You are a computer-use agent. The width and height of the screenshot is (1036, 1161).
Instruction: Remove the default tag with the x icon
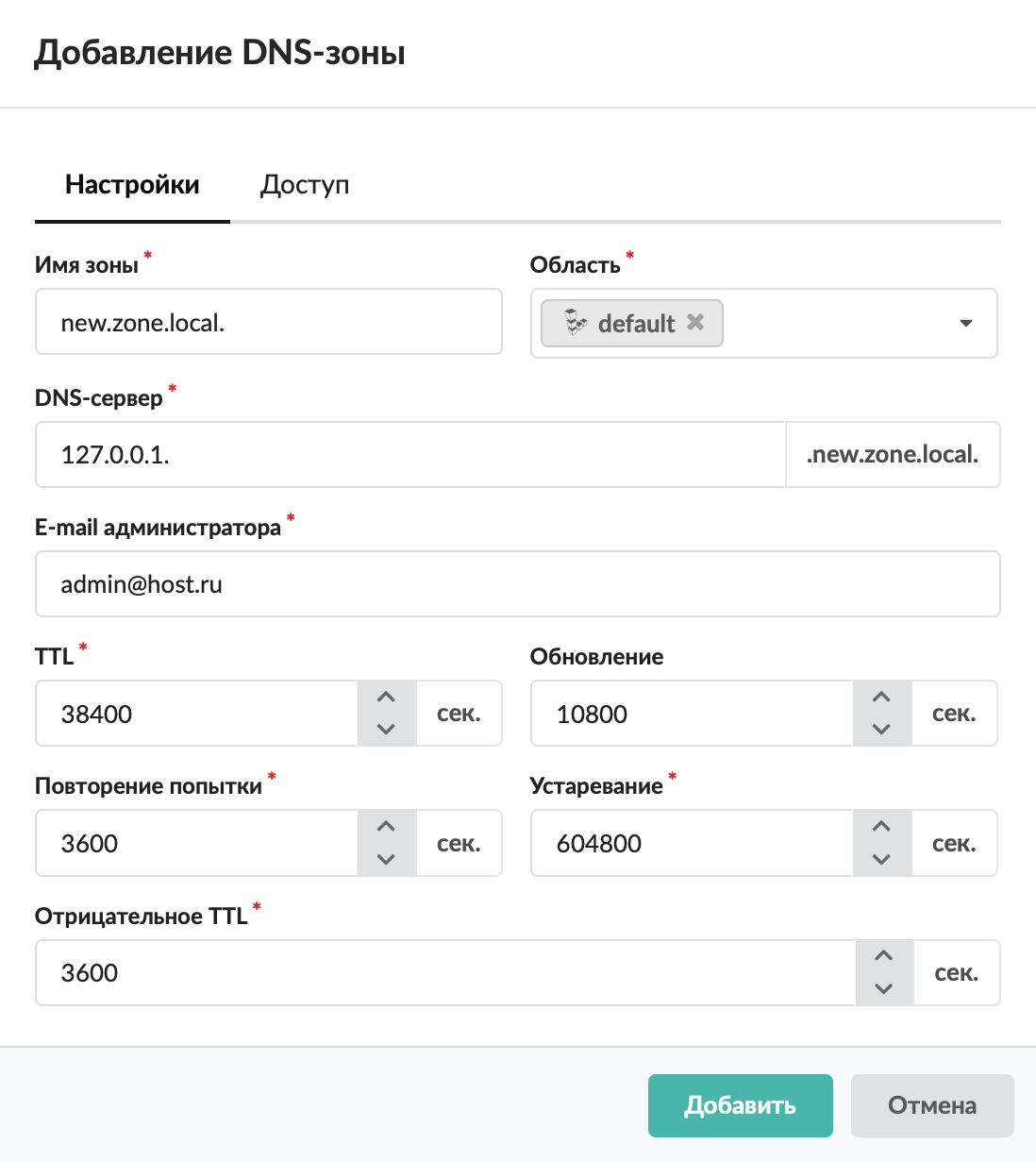pyautogui.click(x=695, y=322)
